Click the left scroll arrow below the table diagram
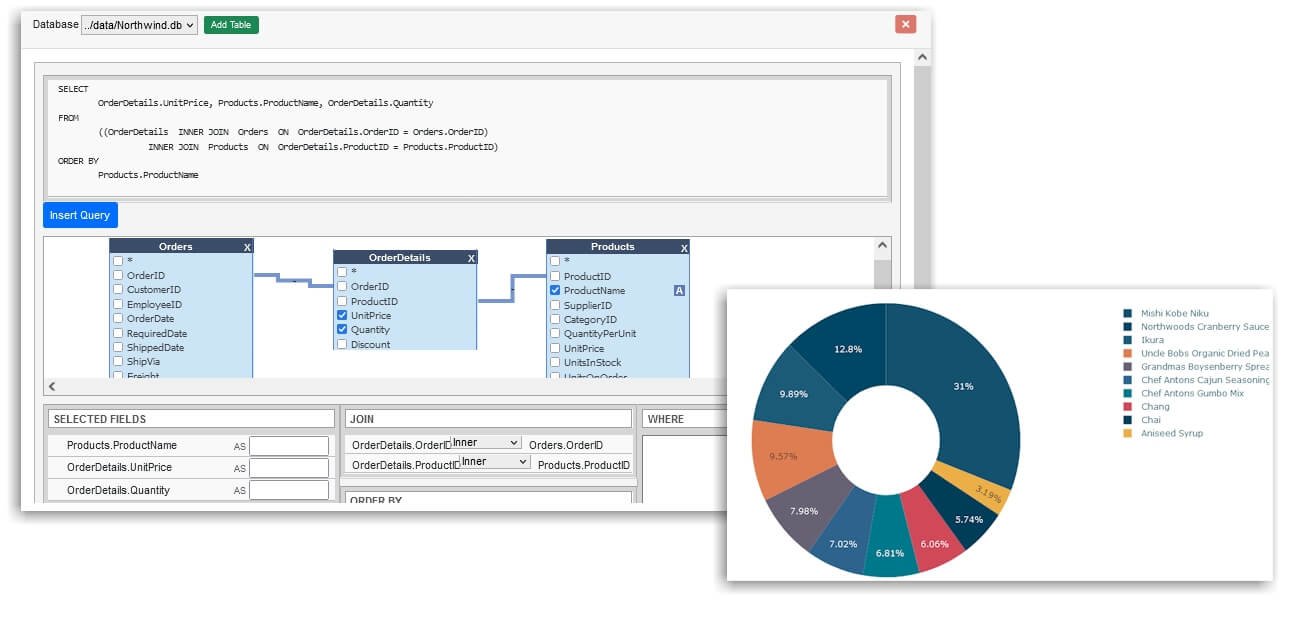This screenshot has width=1301, height=631. click(x=50, y=384)
